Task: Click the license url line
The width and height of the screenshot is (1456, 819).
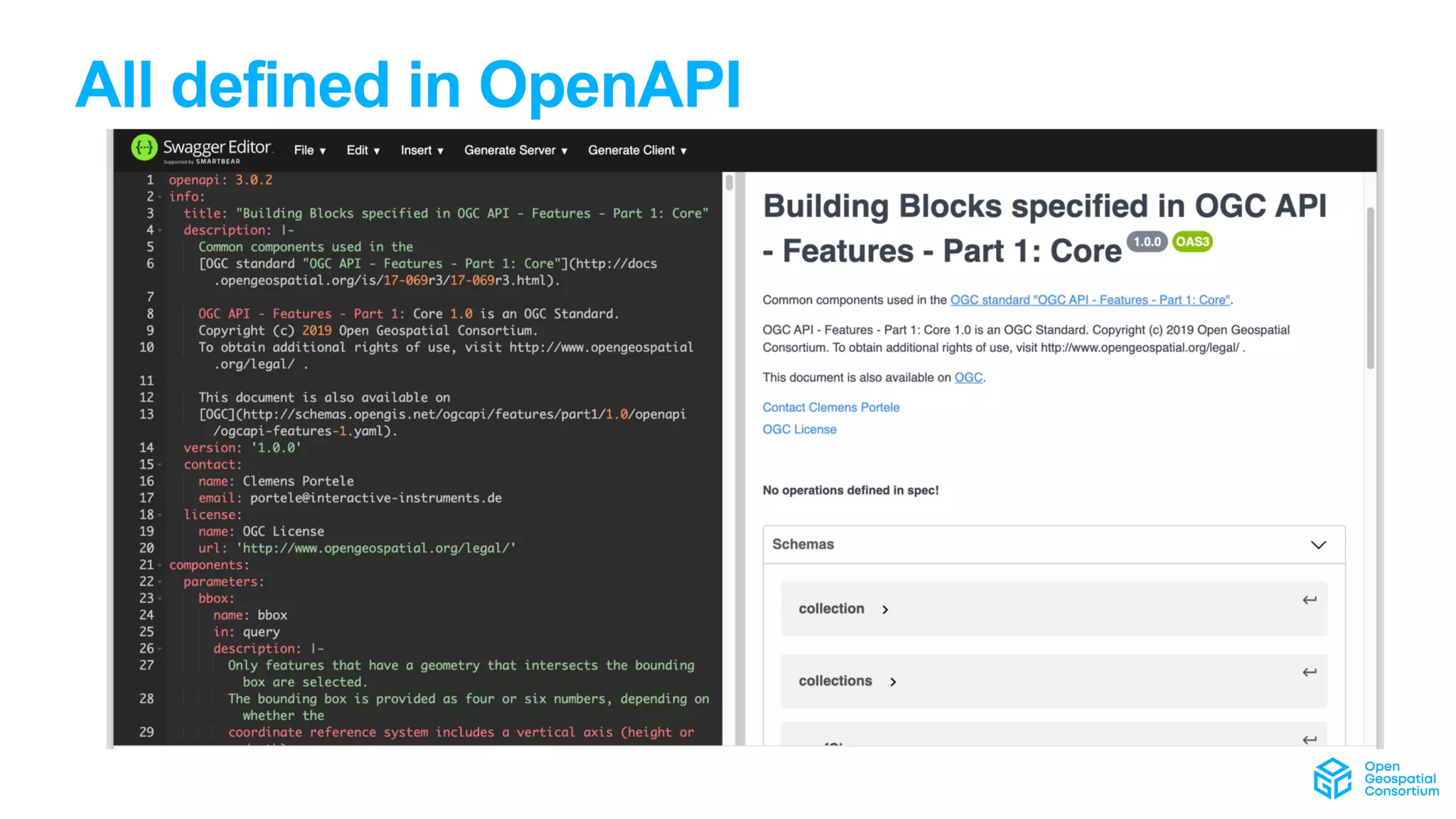Action: (x=357, y=548)
